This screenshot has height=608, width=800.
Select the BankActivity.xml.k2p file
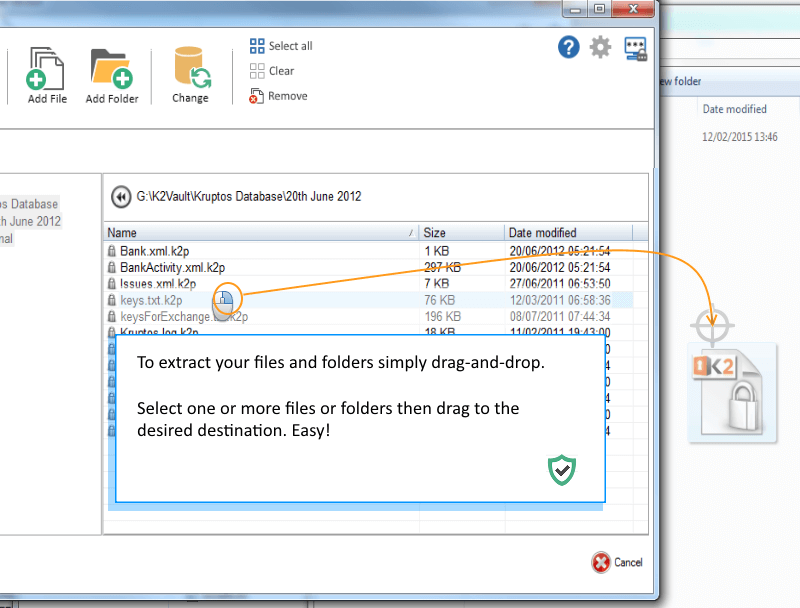[x=172, y=267]
